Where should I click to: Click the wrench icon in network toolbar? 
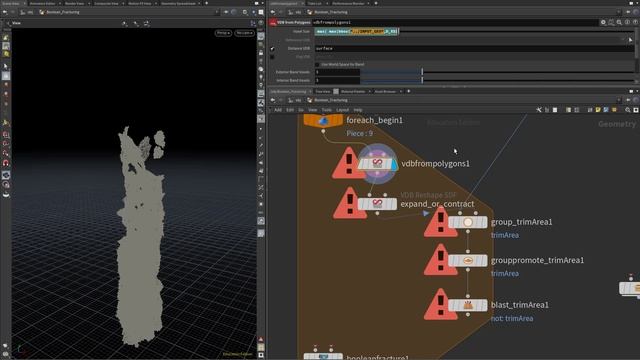[539, 110]
